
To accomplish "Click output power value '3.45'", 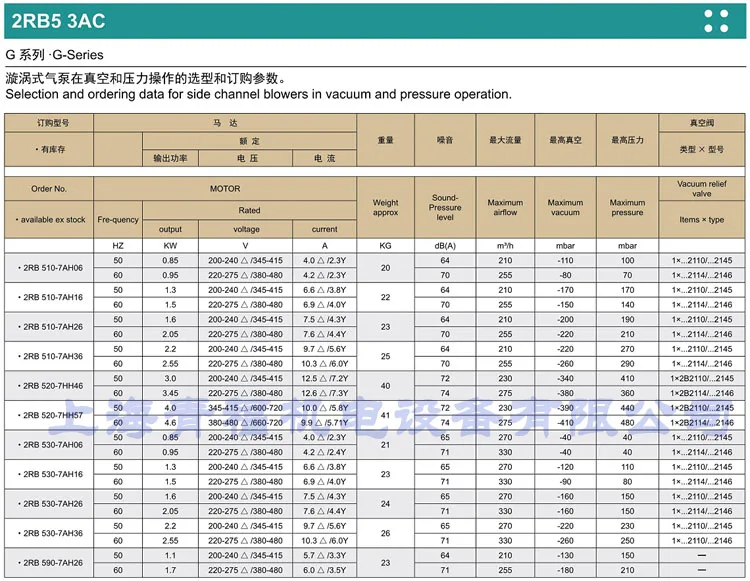I will [x=170, y=393].
